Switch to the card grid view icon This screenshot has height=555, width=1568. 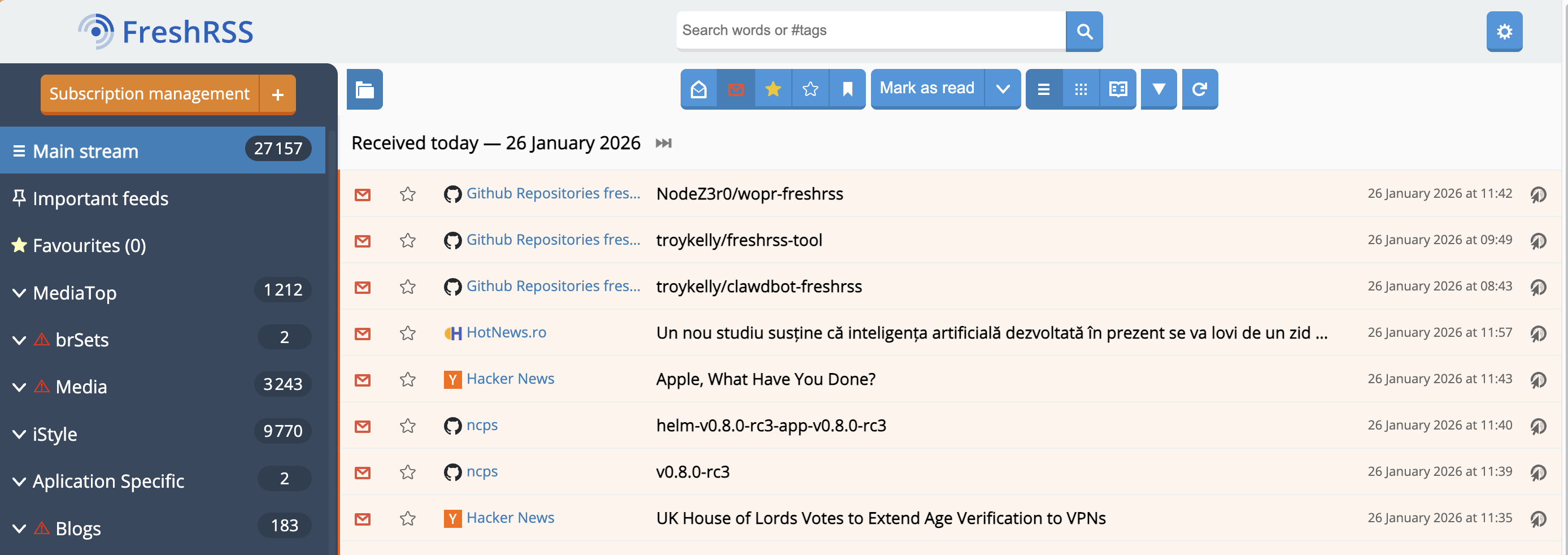point(1081,89)
